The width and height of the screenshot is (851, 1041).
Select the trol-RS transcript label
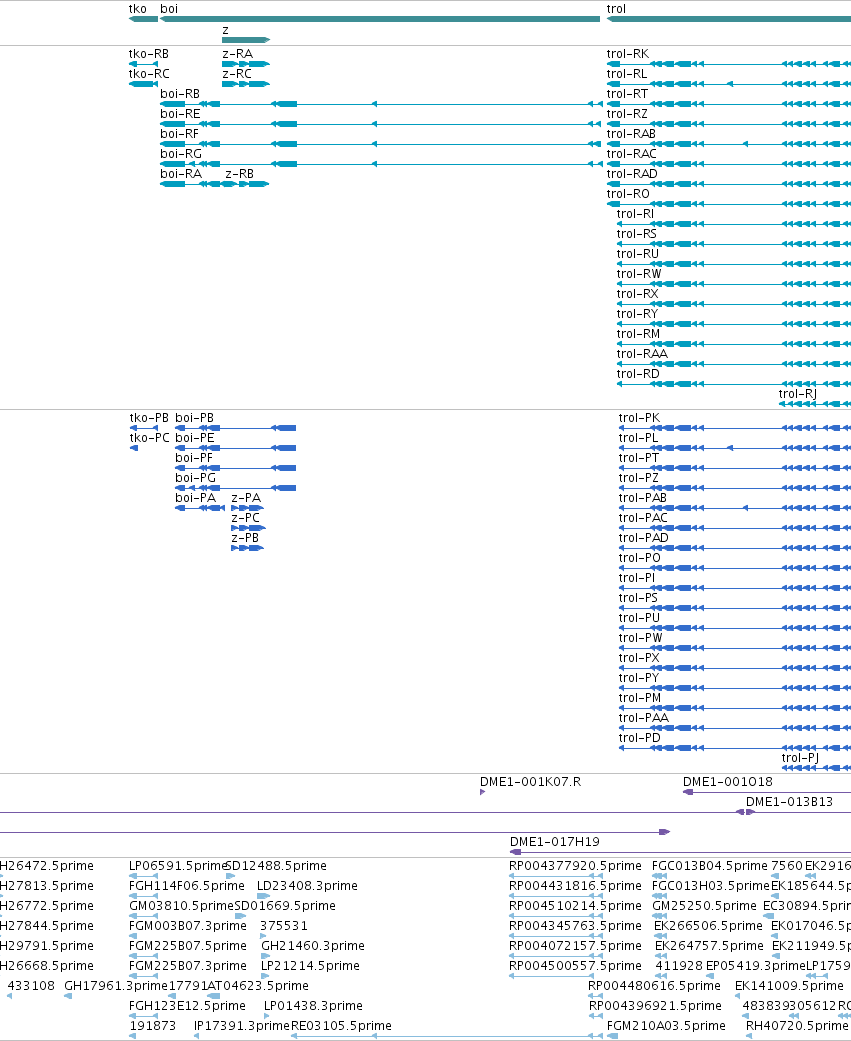tap(637, 233)
